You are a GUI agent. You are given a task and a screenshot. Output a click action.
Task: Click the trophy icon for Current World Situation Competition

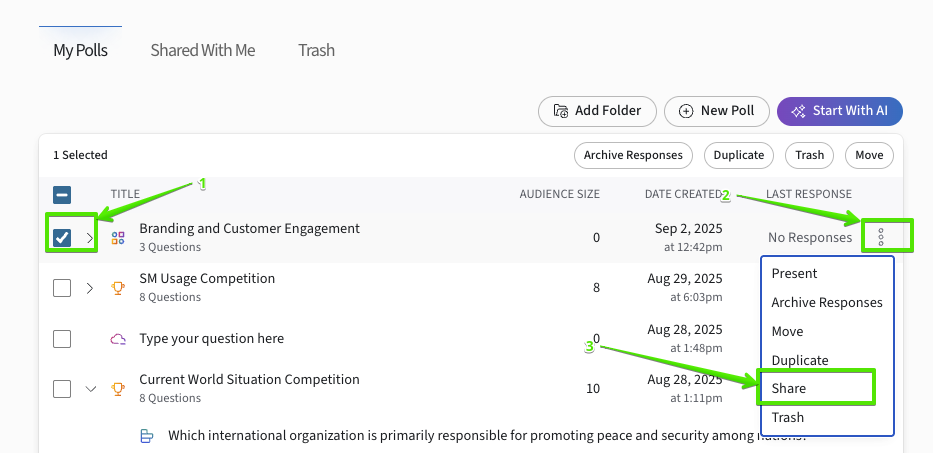(x=118, y=389)
